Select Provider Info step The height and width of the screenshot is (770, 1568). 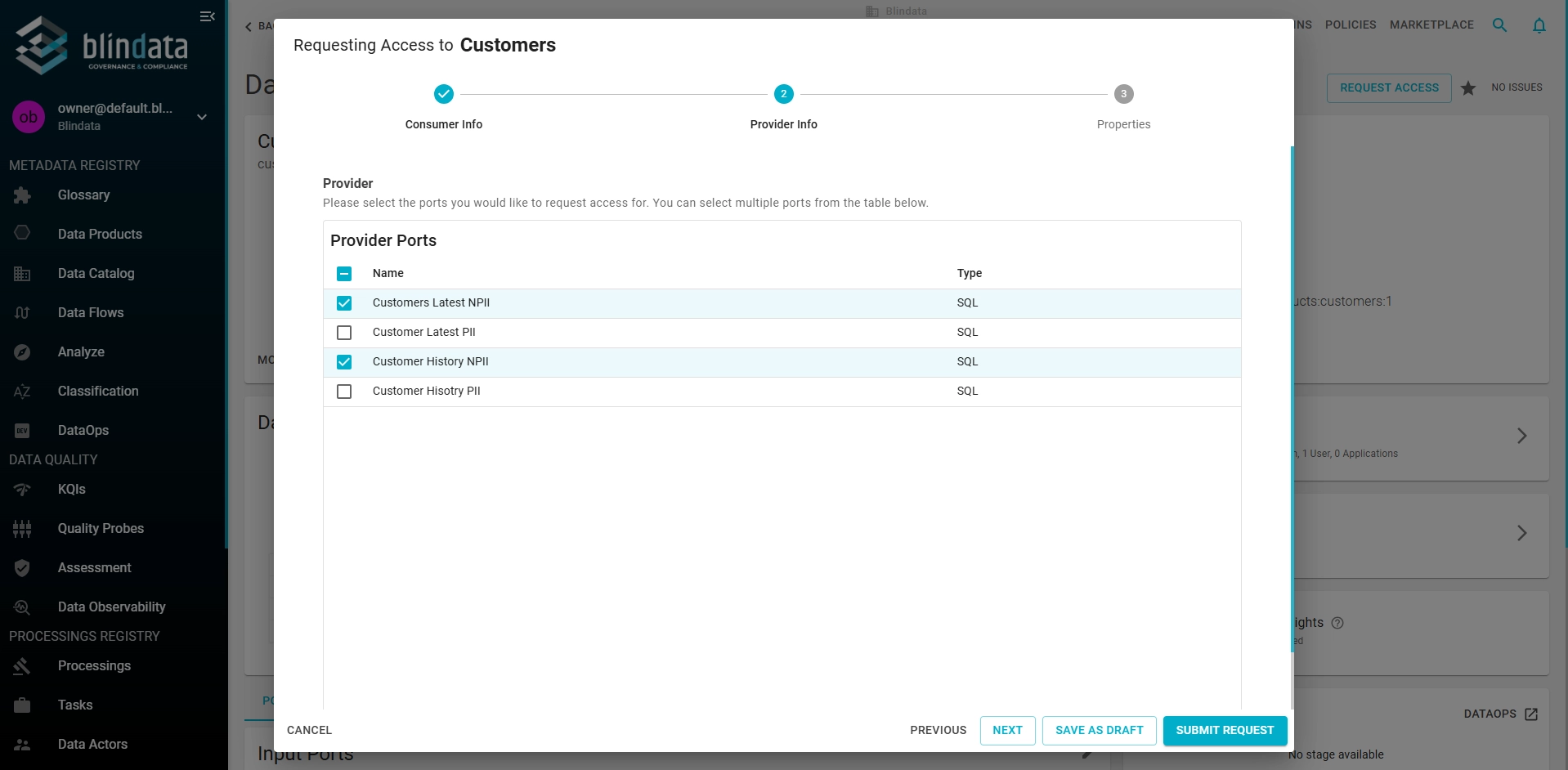(x=784, y=107)
